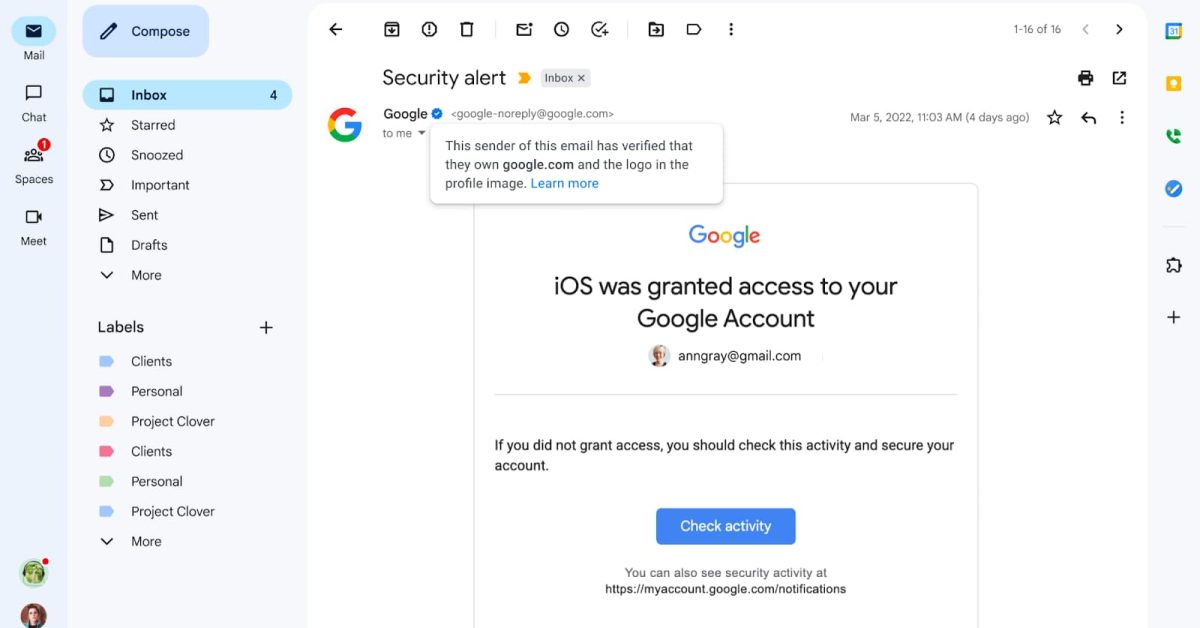Open the Learn more link in the tooltip
The height and width of the screenshot is (628, 1200).
[565, 183]
